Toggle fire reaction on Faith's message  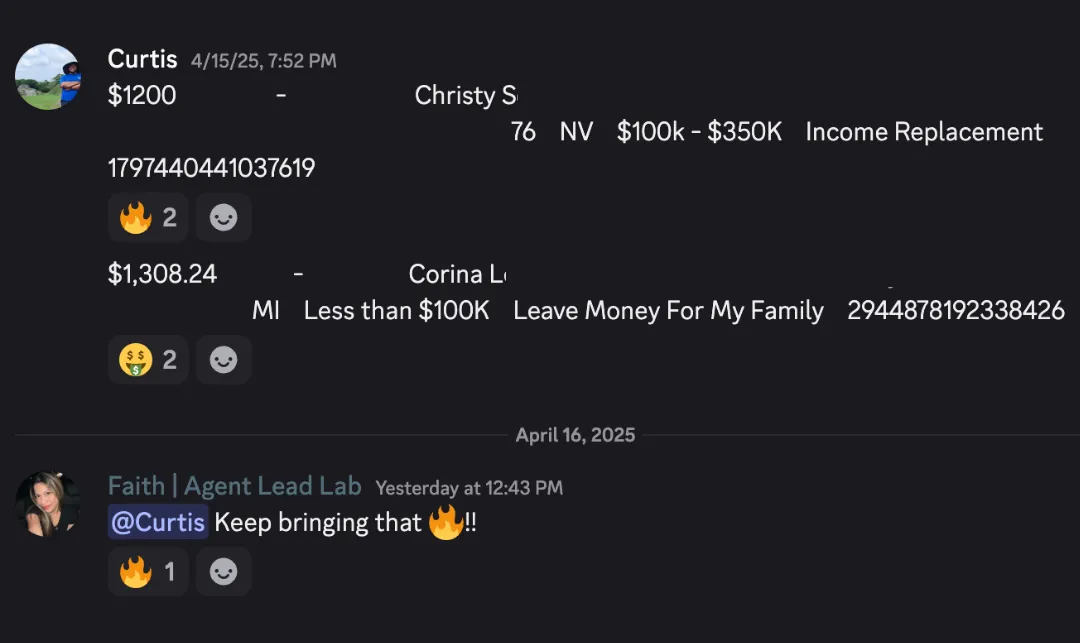point(147,572)
